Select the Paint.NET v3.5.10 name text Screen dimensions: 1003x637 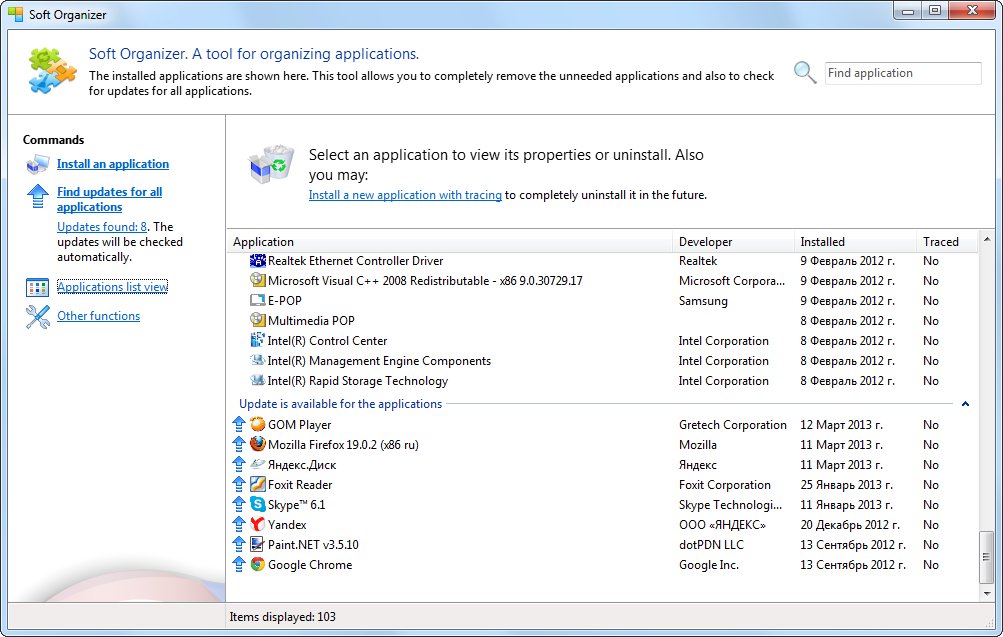click(x=313, y=544)
